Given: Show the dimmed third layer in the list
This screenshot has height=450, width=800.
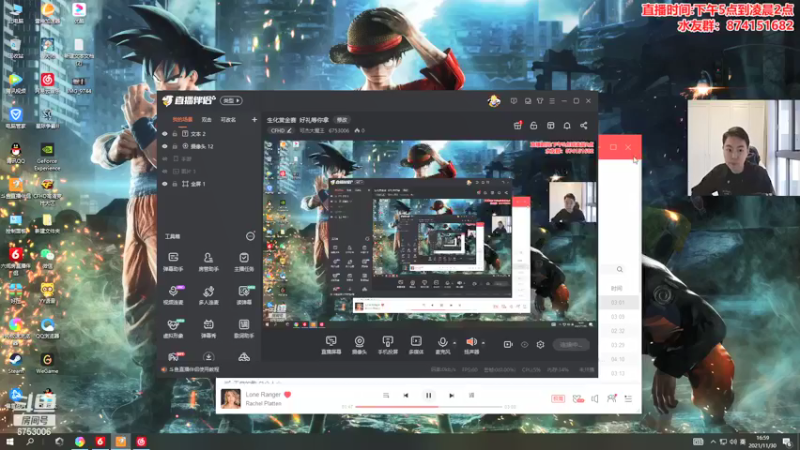Looking at the screenshot, I should pos(165,159).
